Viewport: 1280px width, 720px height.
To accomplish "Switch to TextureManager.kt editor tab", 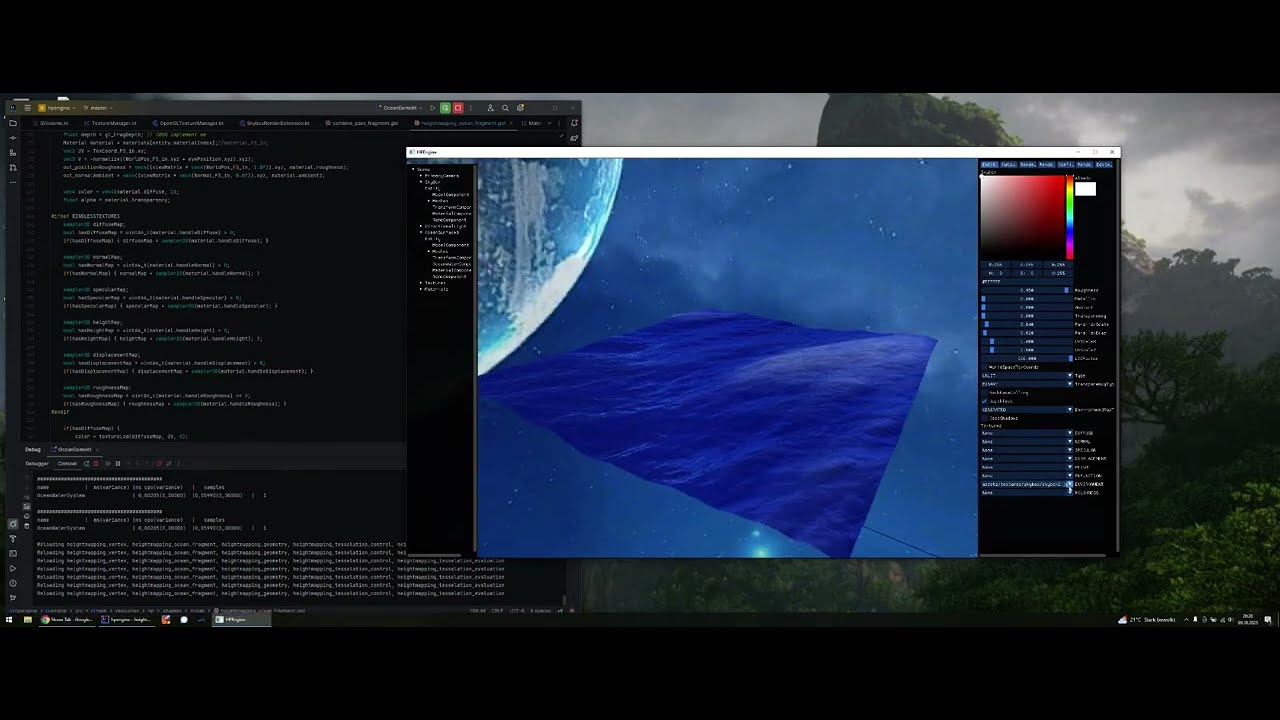I will pyautogui.click(x=109, y=123).
